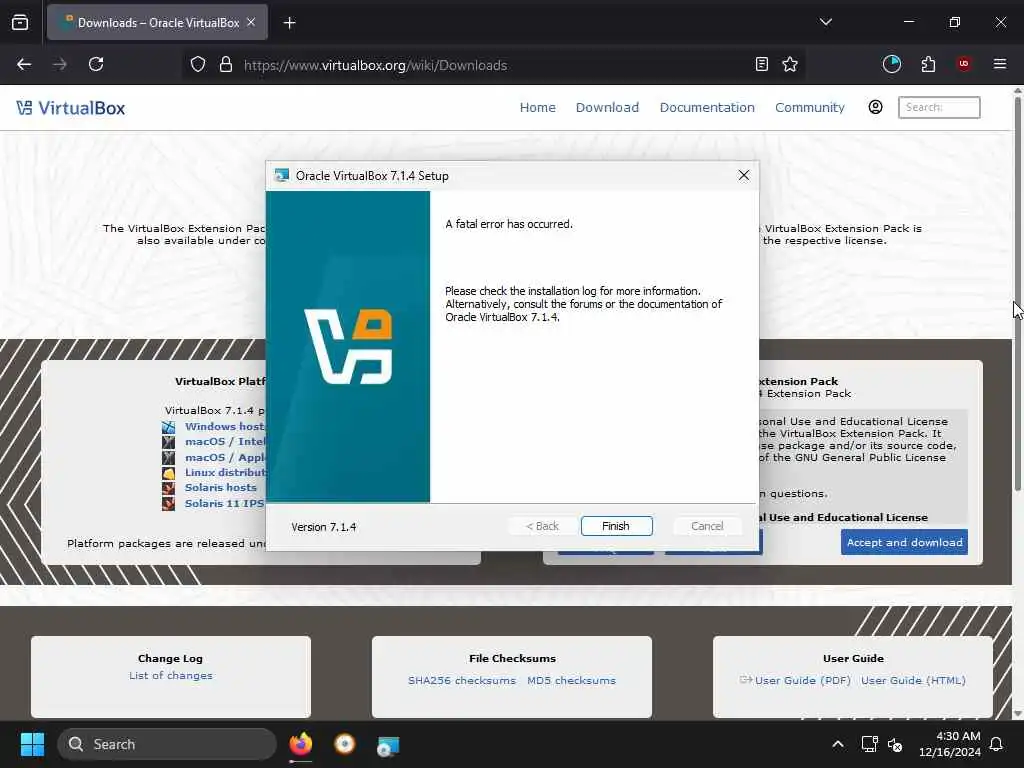Open VirtualBox installer taskbar icon

(388, 745)
